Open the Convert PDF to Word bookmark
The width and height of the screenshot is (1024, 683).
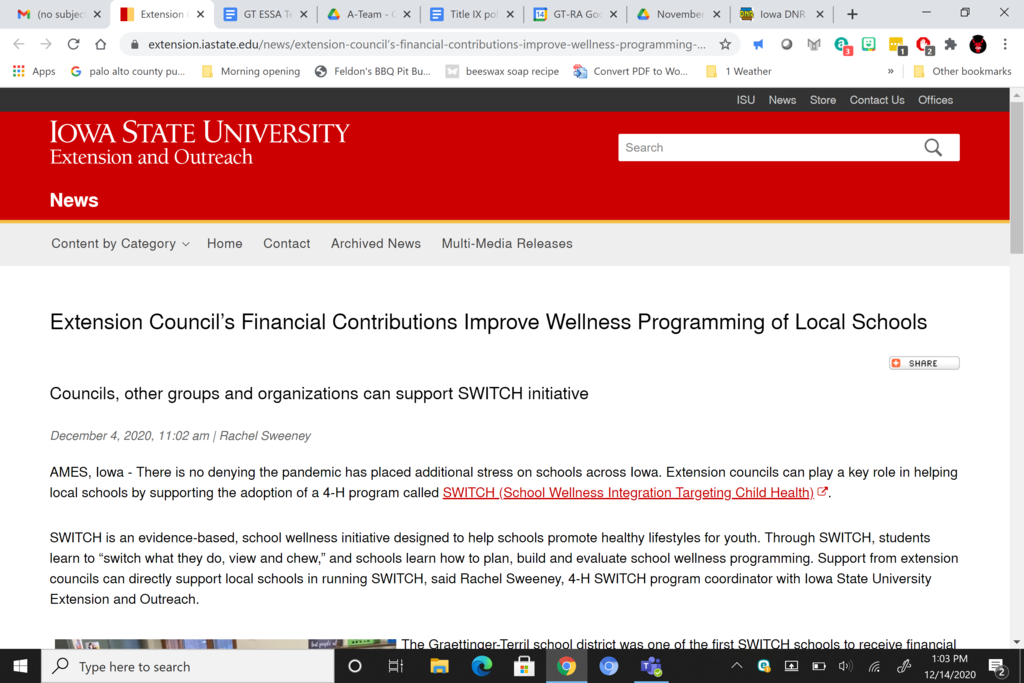coord(631,71)
